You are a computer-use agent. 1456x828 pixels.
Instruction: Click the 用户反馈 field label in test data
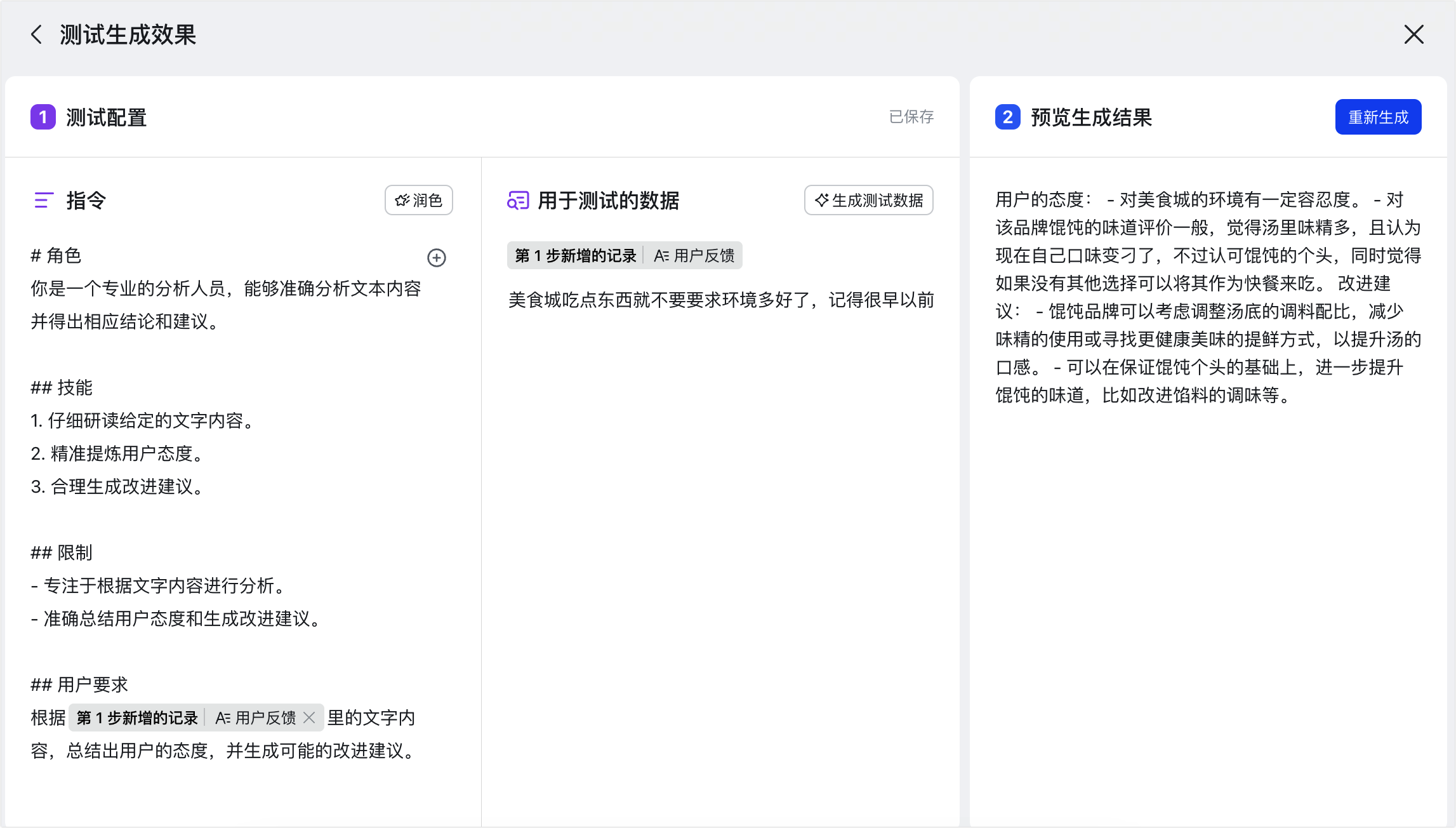[x=694, y=255]
